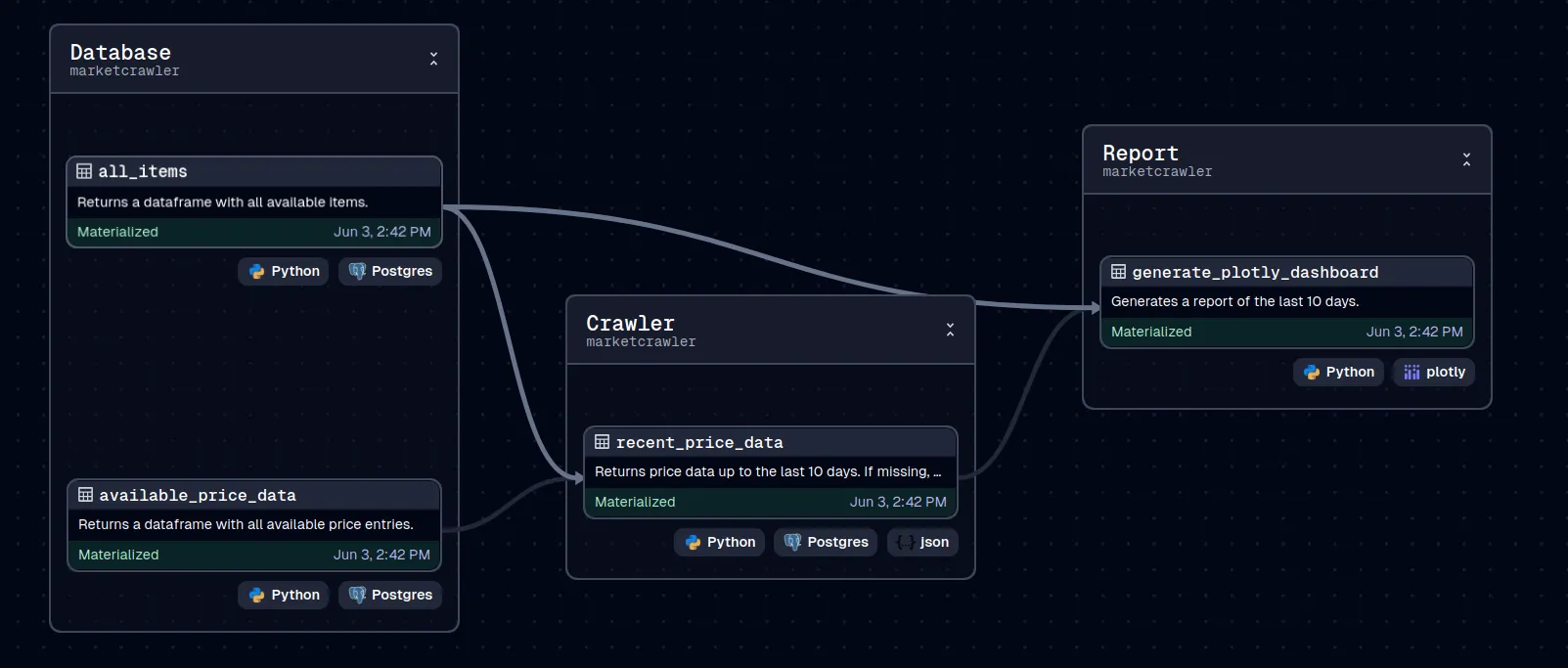The height and width of the screenshot is (668, 1568).
Task: Click the Materialized status of all_items
Action: pyautogui.click(x=117, y=232)
